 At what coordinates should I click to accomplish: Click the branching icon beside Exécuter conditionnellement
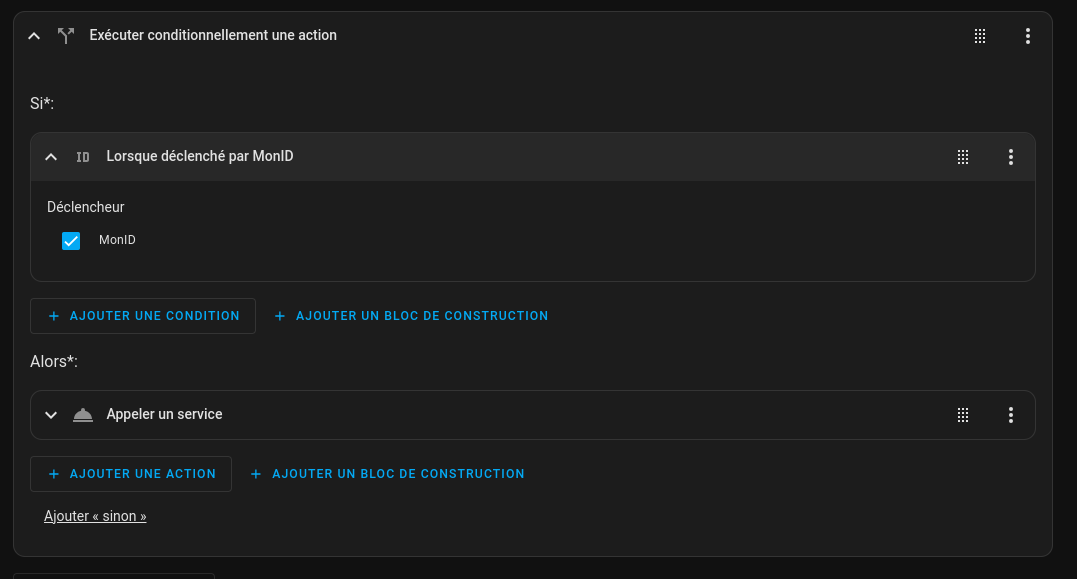click(x=66, y=36)
